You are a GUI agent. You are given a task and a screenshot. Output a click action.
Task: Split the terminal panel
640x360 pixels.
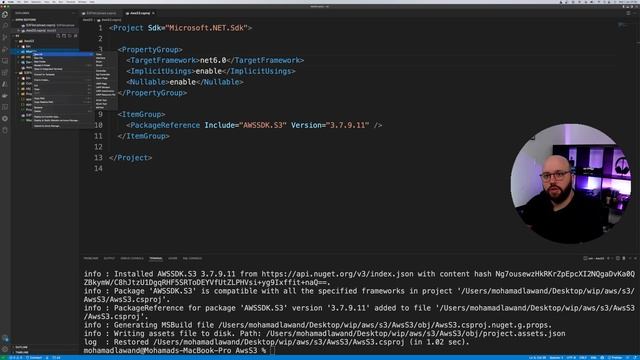[618, 258]
